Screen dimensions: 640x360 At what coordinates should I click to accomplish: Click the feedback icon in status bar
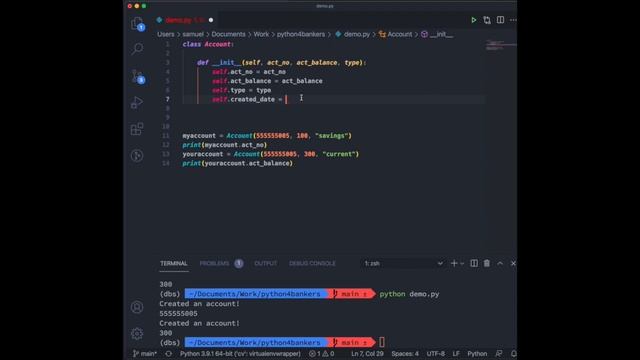499,353
